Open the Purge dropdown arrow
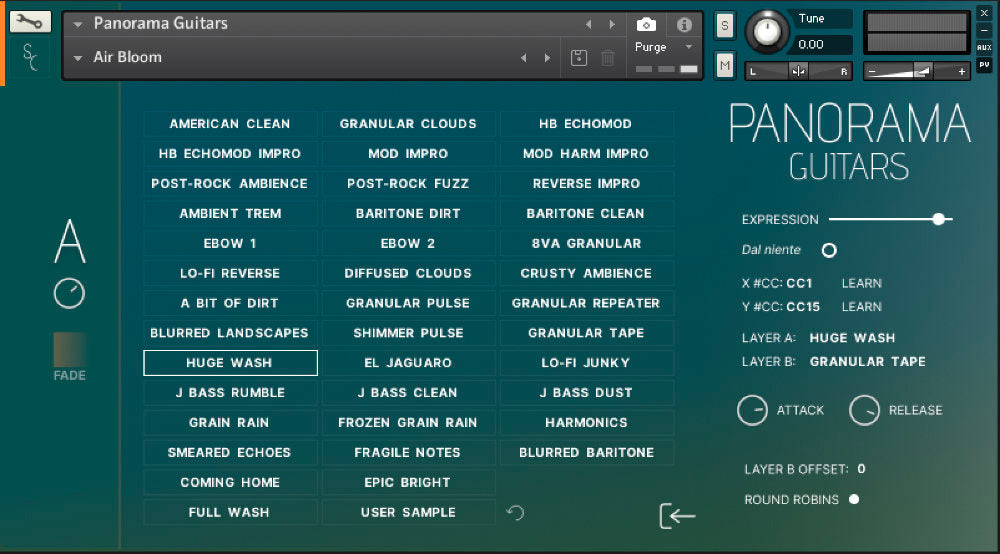 click(689, 47)
